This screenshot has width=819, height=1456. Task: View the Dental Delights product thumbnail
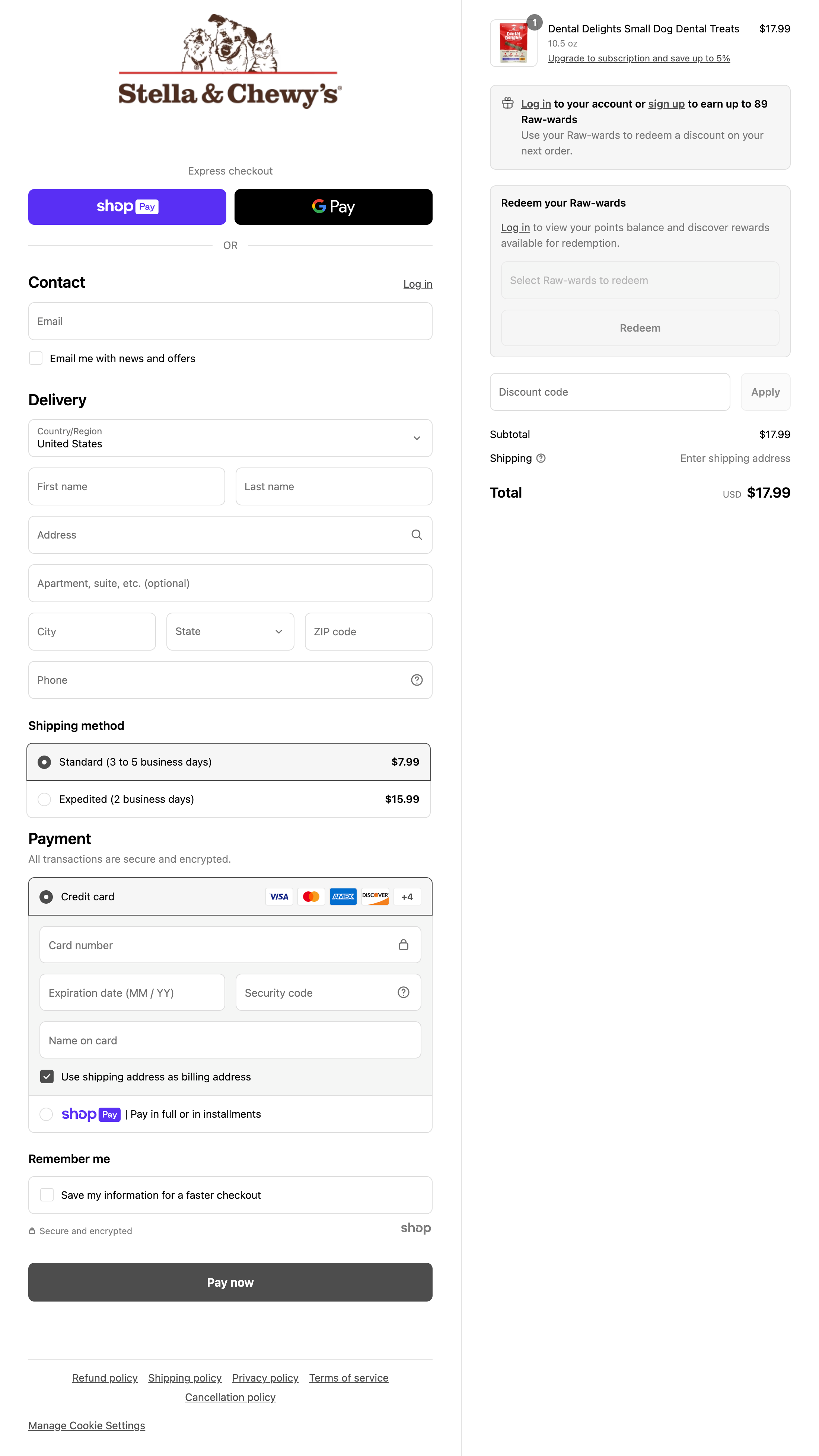(x=513, y=42)
